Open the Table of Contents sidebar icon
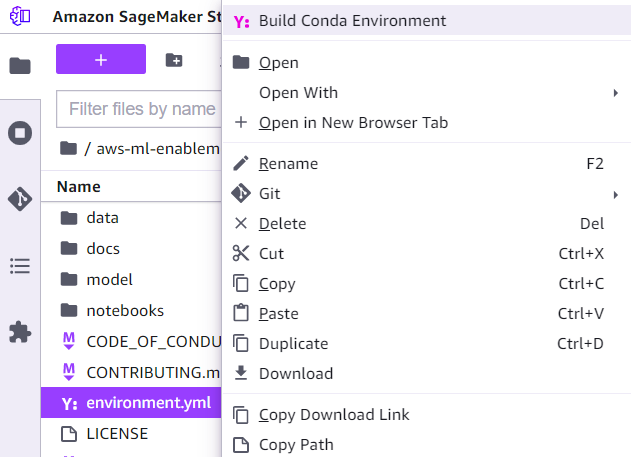The image size is (631, 457). [20, 266]
